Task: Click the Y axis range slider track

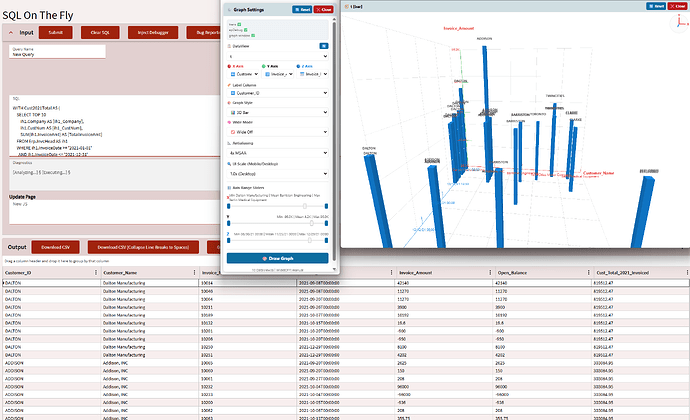Action: tap(277, 223)
